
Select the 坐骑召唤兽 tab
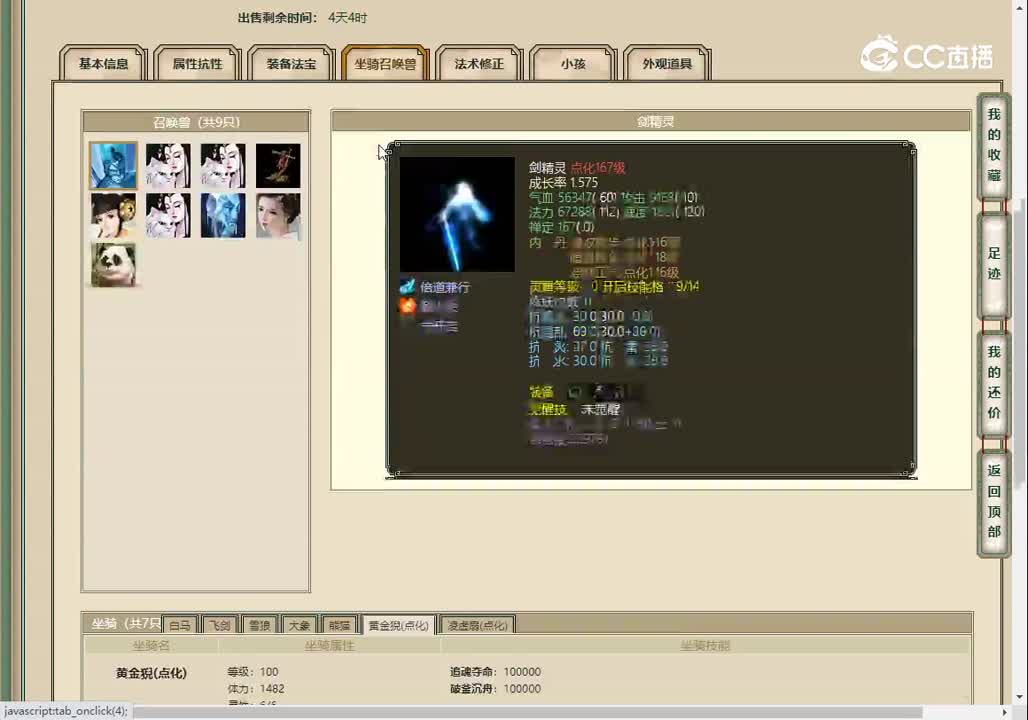(385, 64)
